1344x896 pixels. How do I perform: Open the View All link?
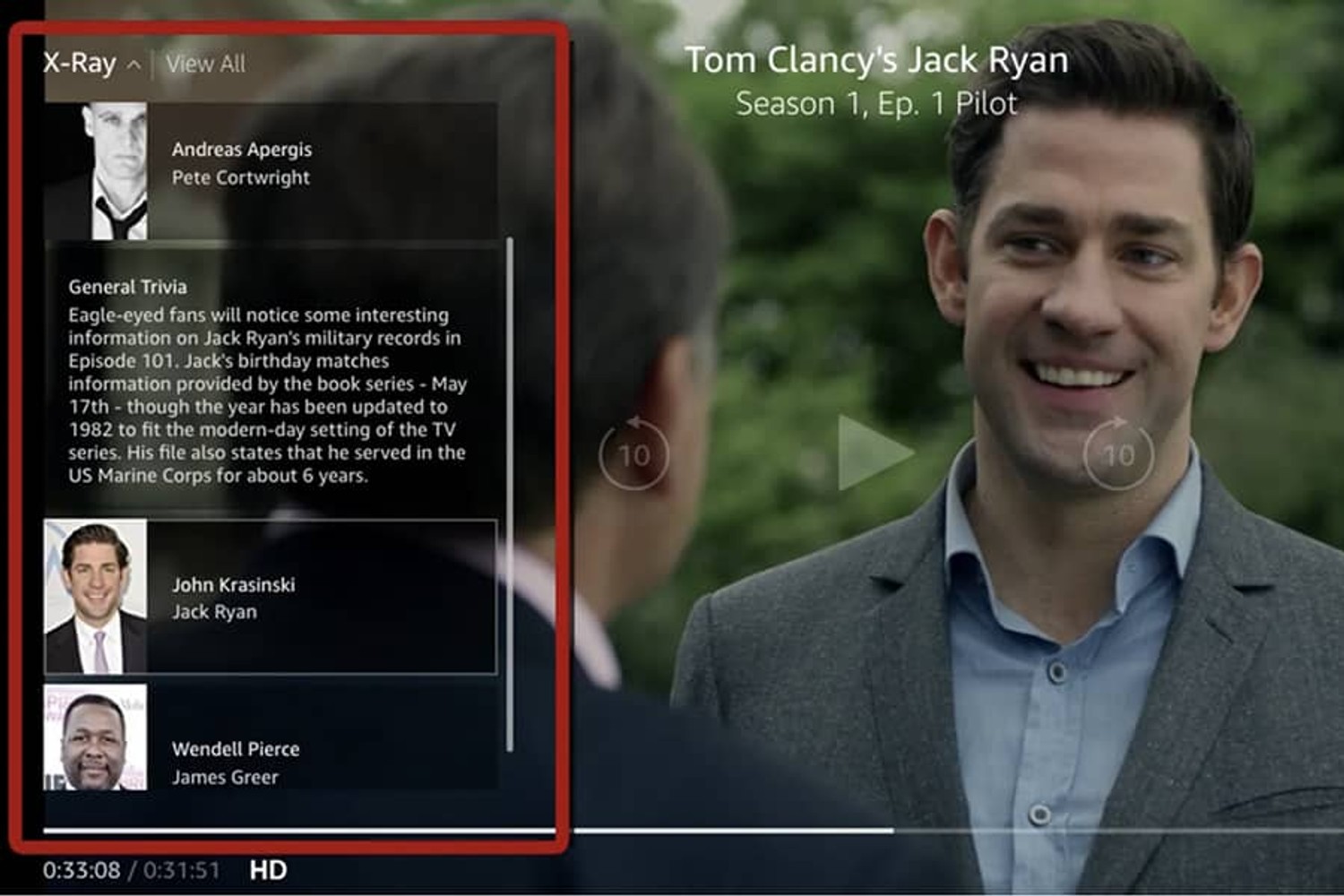[x=205, y=65]
